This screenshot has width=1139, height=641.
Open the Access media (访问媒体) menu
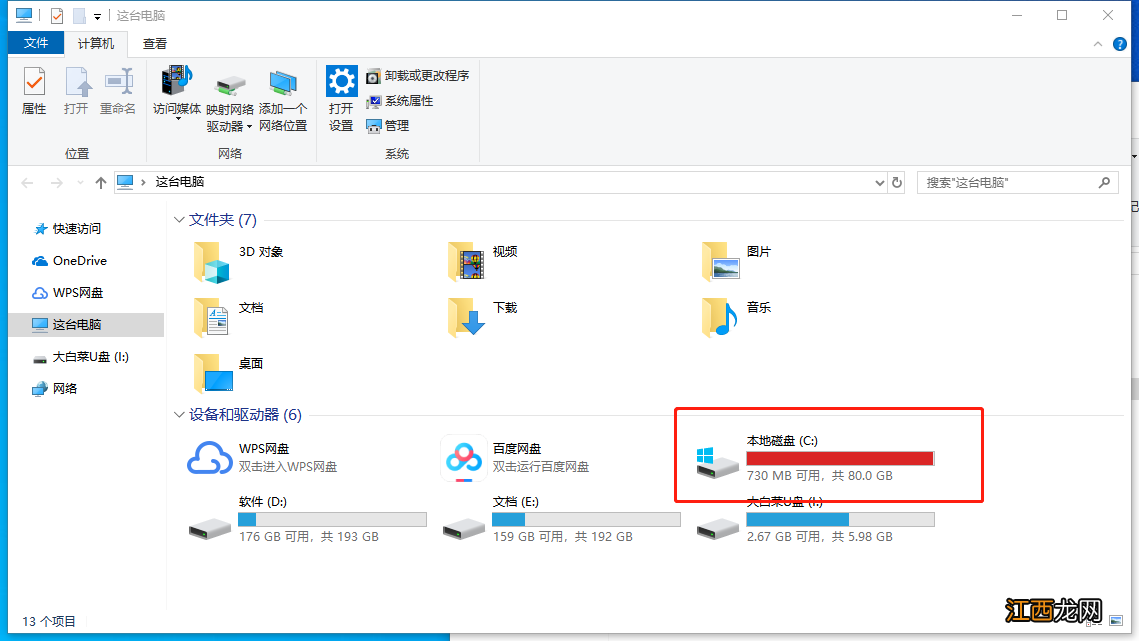click(x=177, y=92)
